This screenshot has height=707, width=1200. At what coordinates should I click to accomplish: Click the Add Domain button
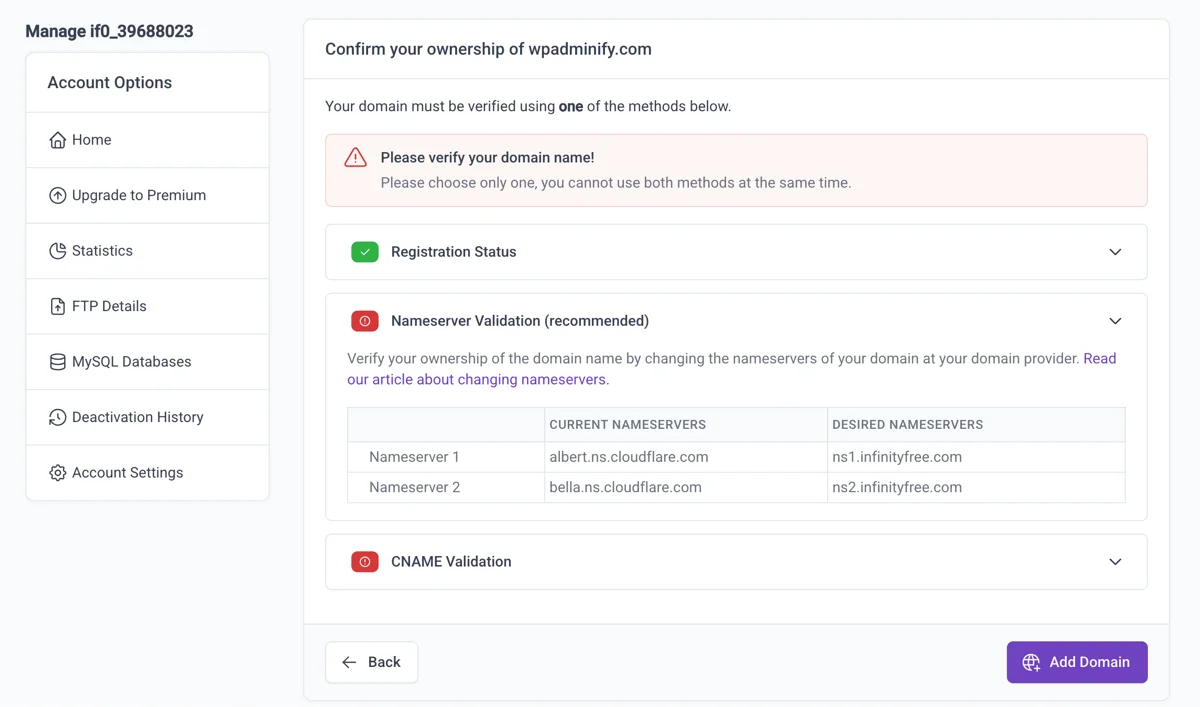pos(1077,662)
